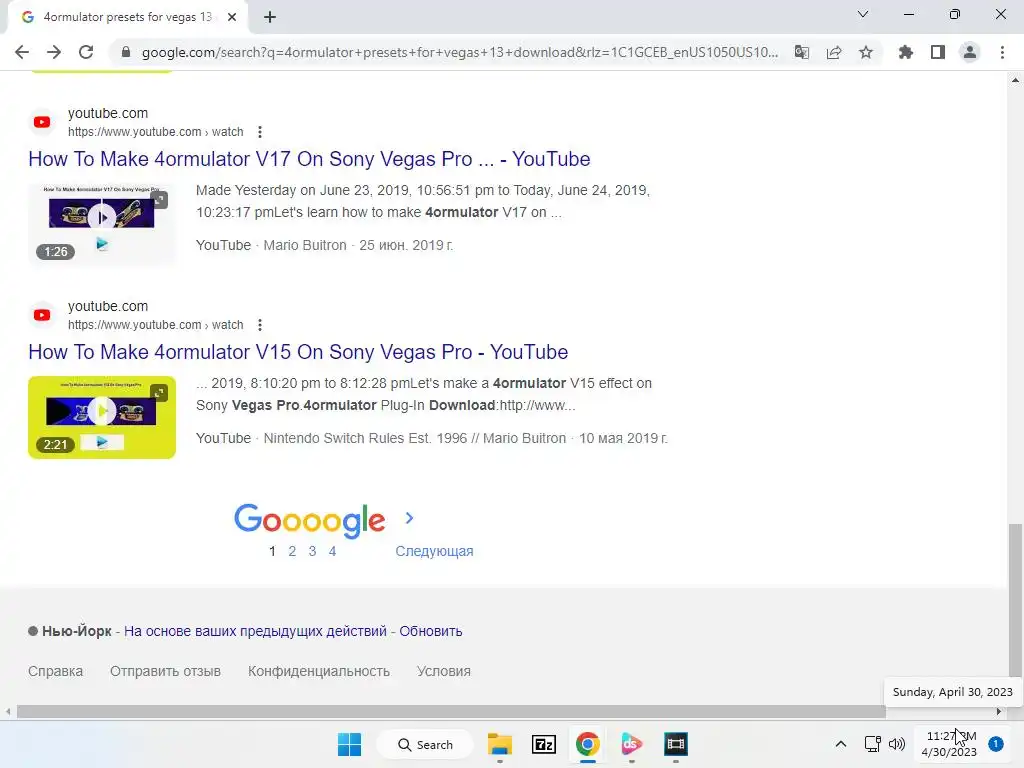Click the taskbar Search box
Screen dimensions: 1024x768
426,744
